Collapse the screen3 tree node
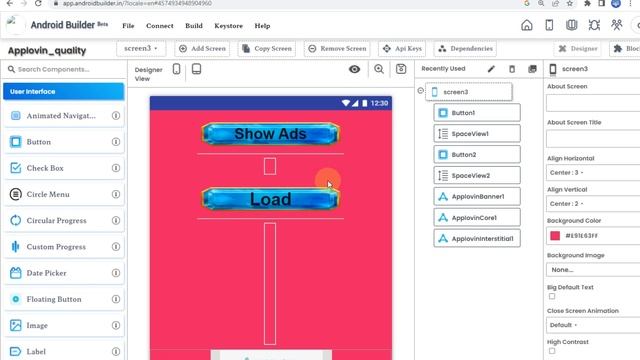Screen dimensions: 640x360 [420, 91]
